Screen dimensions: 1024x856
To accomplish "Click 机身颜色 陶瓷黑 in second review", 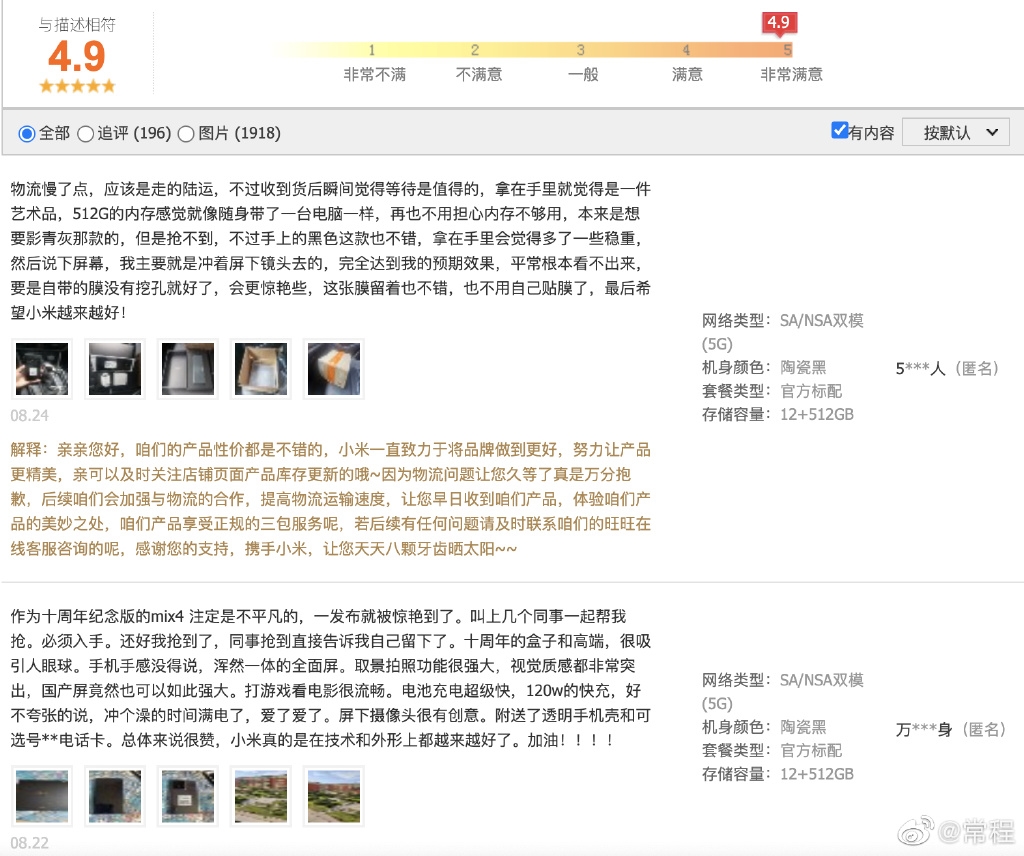I will (x=764, y=727).
